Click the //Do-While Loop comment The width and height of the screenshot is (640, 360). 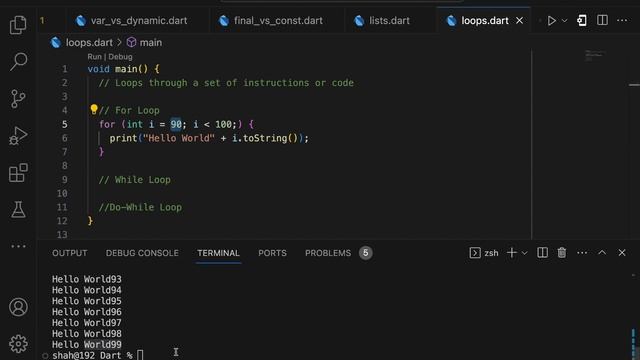[x=140, y=207]
